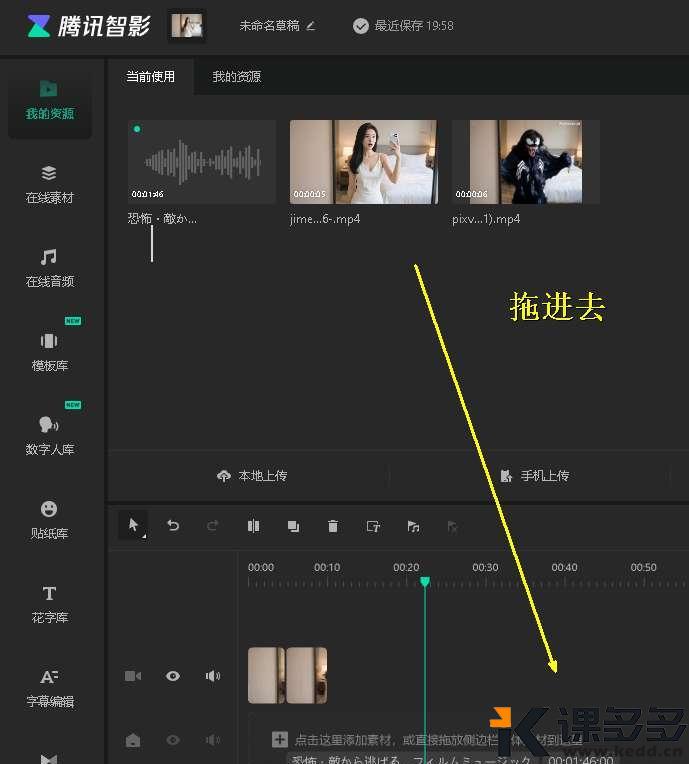Click the 手机上传 phone upload button

pyautogui.click(x=534, y=476)
